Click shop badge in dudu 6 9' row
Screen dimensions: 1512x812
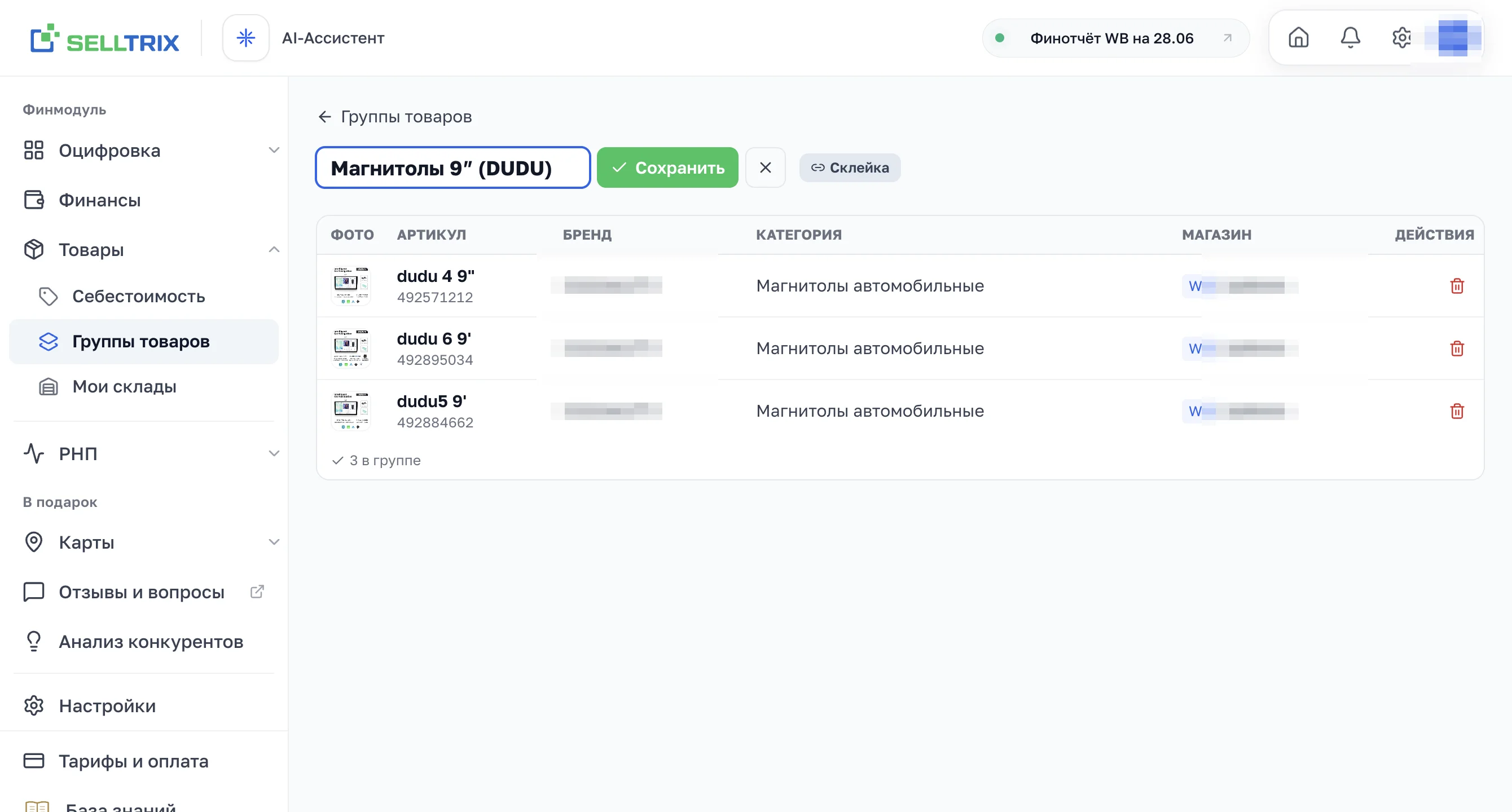tap(1240, 348)
